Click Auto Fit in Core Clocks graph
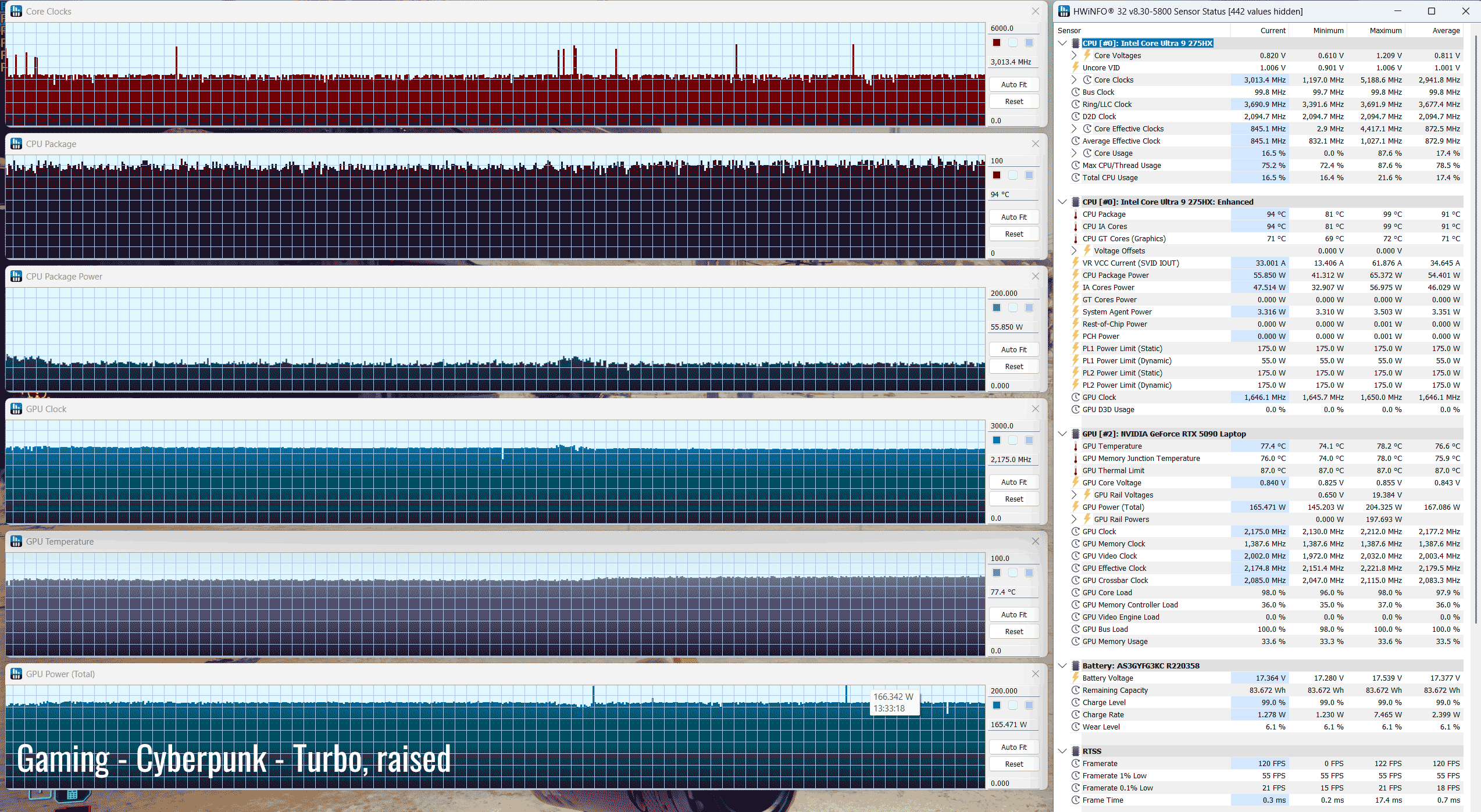The image size is (1481, 812). pos(1013,84)
